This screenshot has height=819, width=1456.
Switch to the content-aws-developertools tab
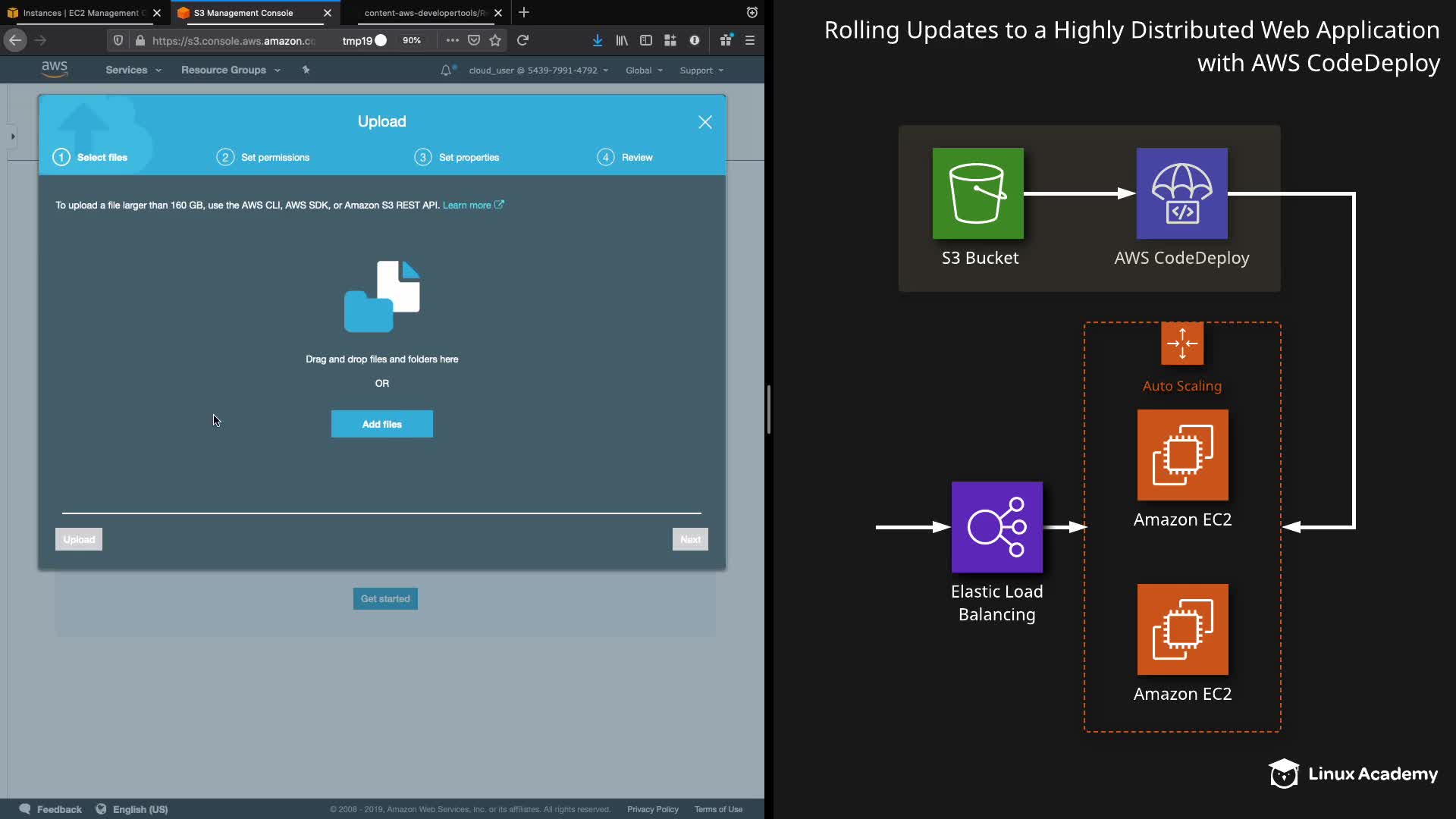point(423,13)
